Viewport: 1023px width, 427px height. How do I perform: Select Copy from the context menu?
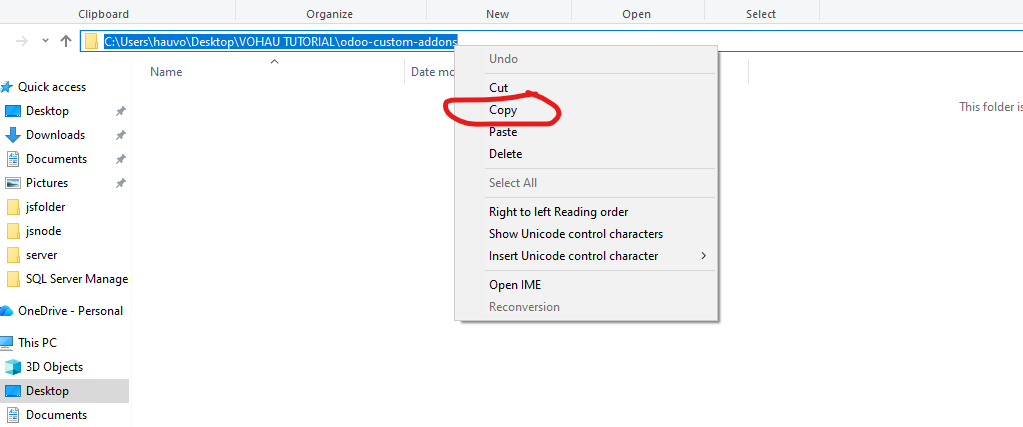coord(503,110)
